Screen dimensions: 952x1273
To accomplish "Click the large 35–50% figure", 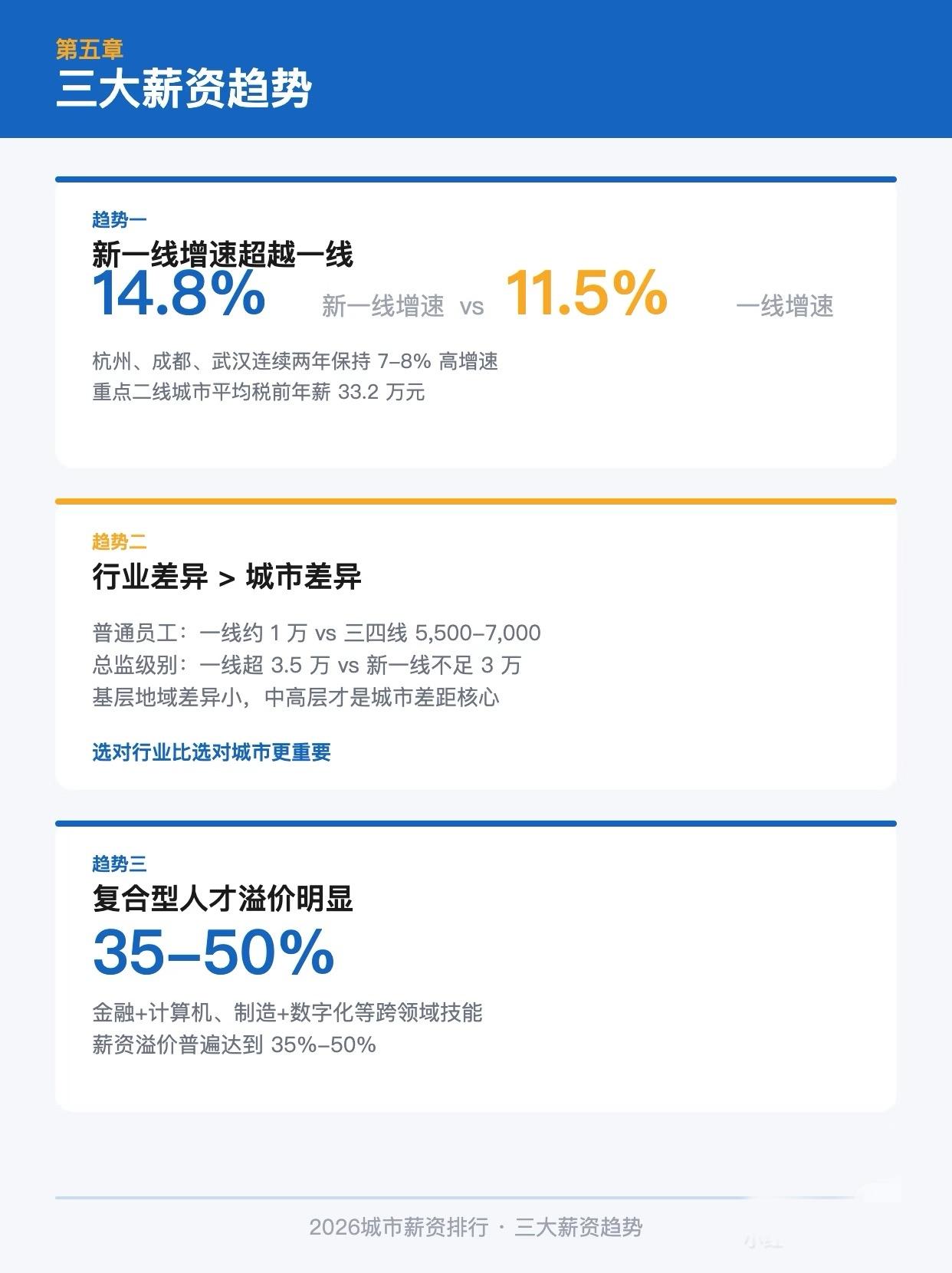I will tap(213, 953).
